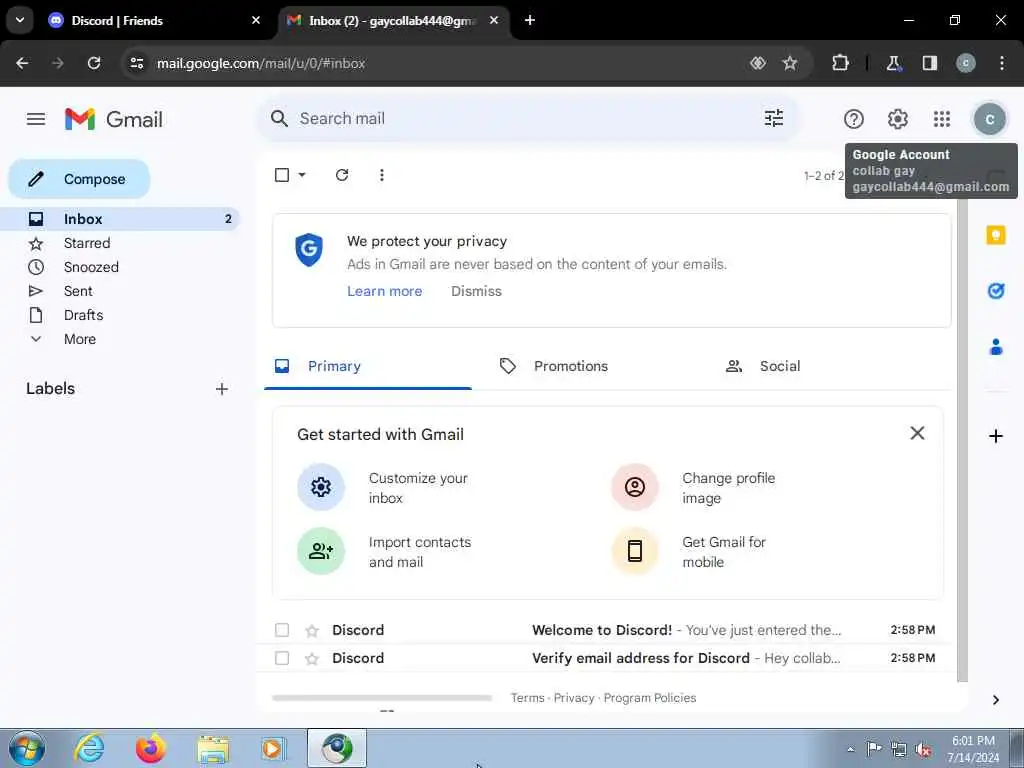This screenshot has height=768, width=1024.
Task: Open Windows Explorer folder in taskbar
Action: [214, 748]
